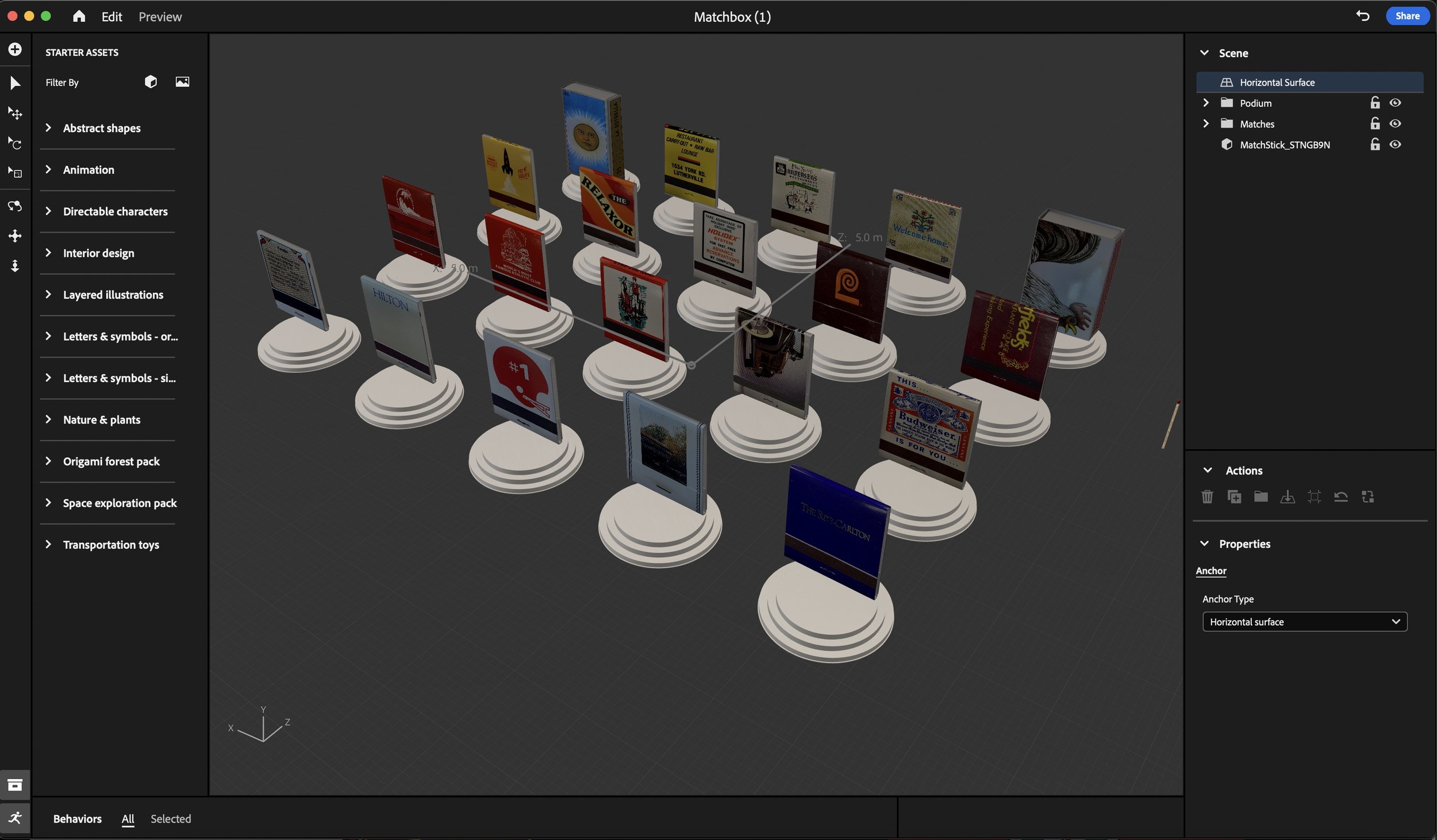Switch to Edit mode

pyautogui.click(x=112, y=17)
